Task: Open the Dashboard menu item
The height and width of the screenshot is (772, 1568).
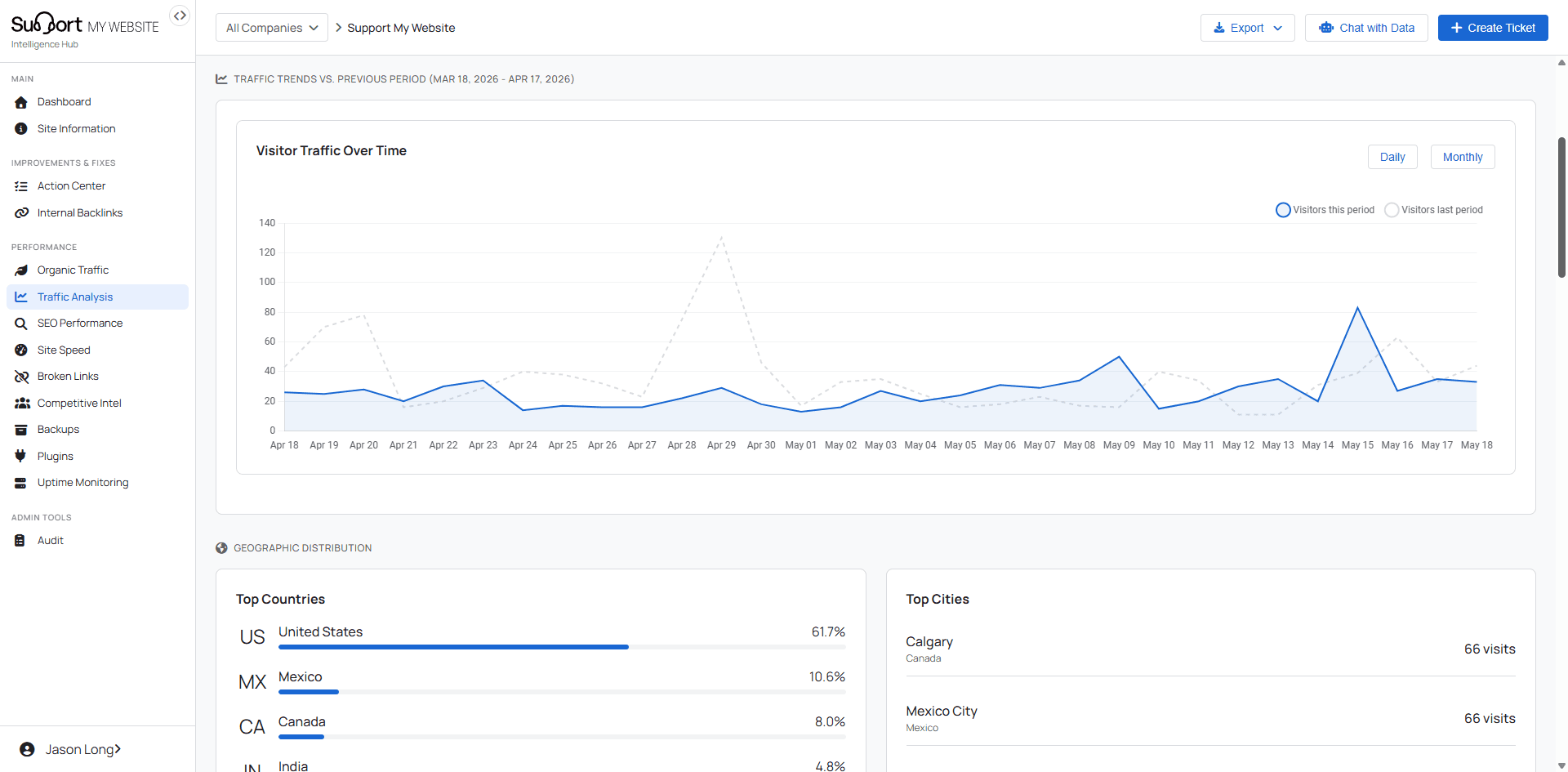Action: pos(97,102)
